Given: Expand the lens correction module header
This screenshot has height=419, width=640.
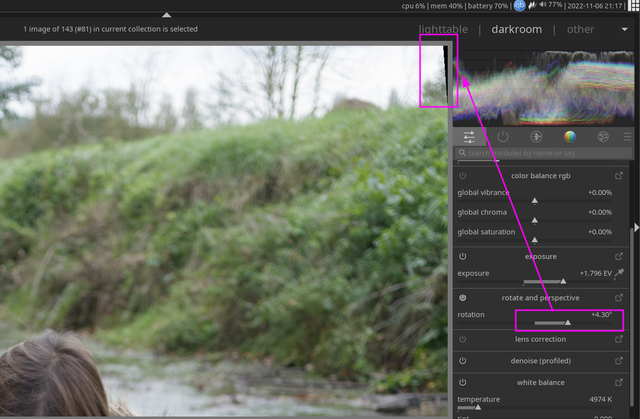Looking at the screenshot, I should point(540,339).
